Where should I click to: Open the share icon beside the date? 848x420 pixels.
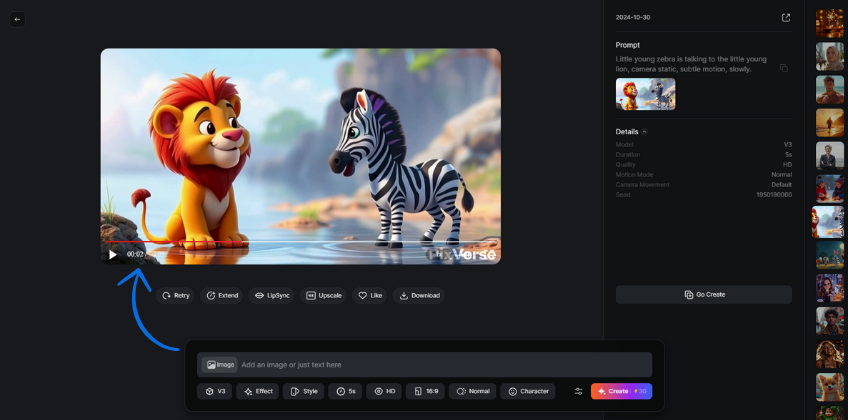point(786,18)
